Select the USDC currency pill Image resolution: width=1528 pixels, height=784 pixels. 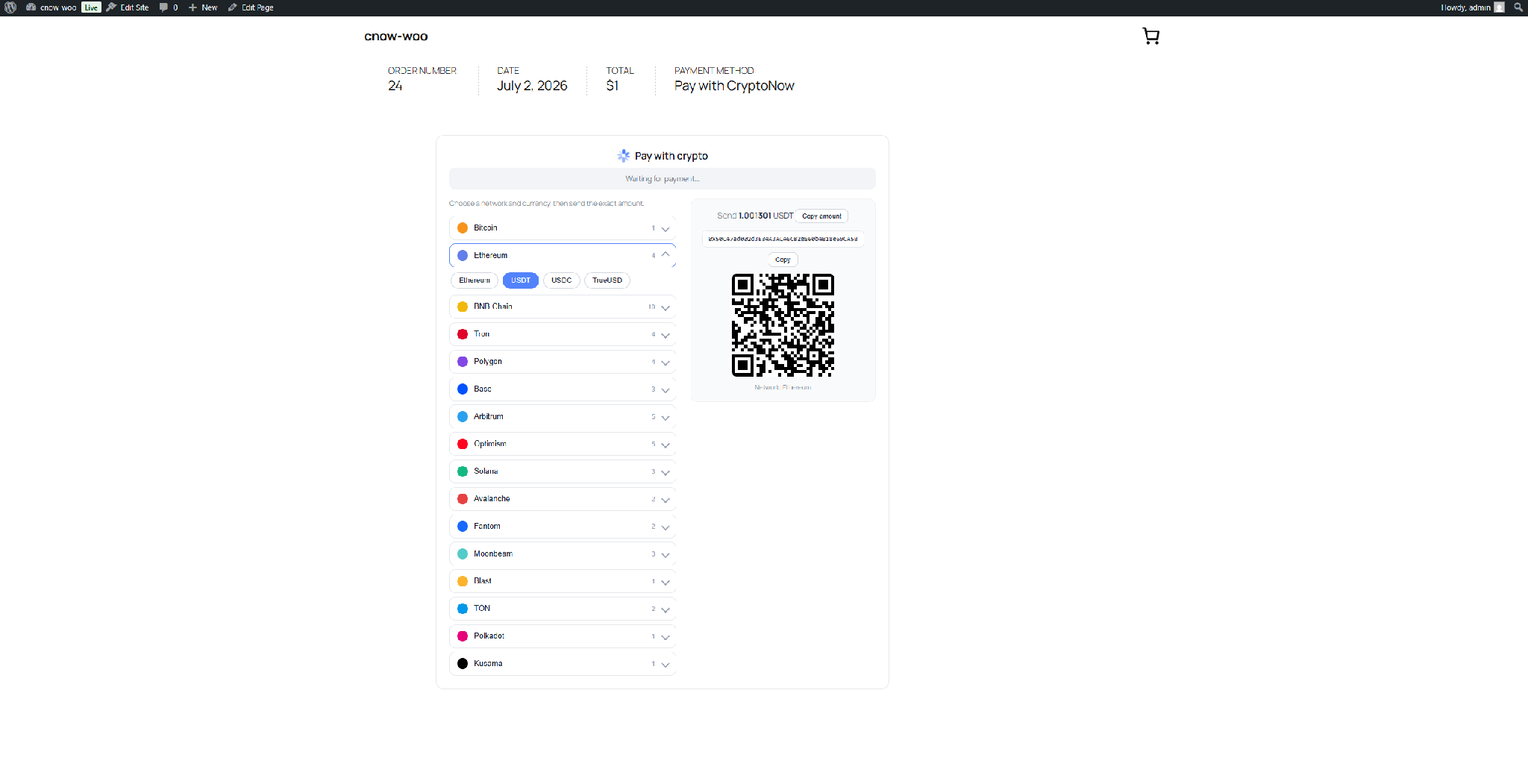[562, 280]
